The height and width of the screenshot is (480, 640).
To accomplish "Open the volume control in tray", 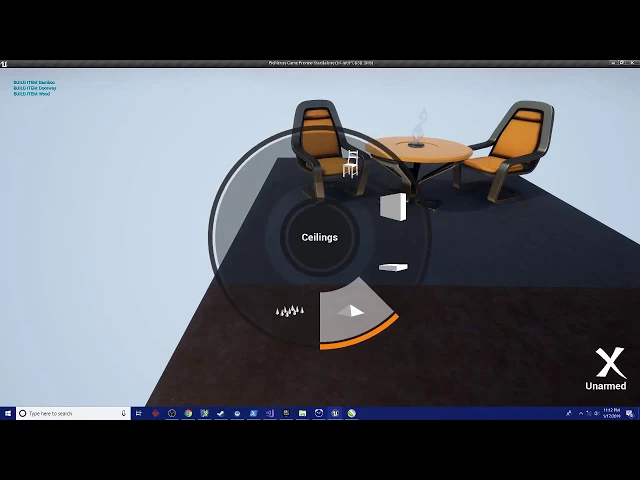I will (x=596, y=413).
